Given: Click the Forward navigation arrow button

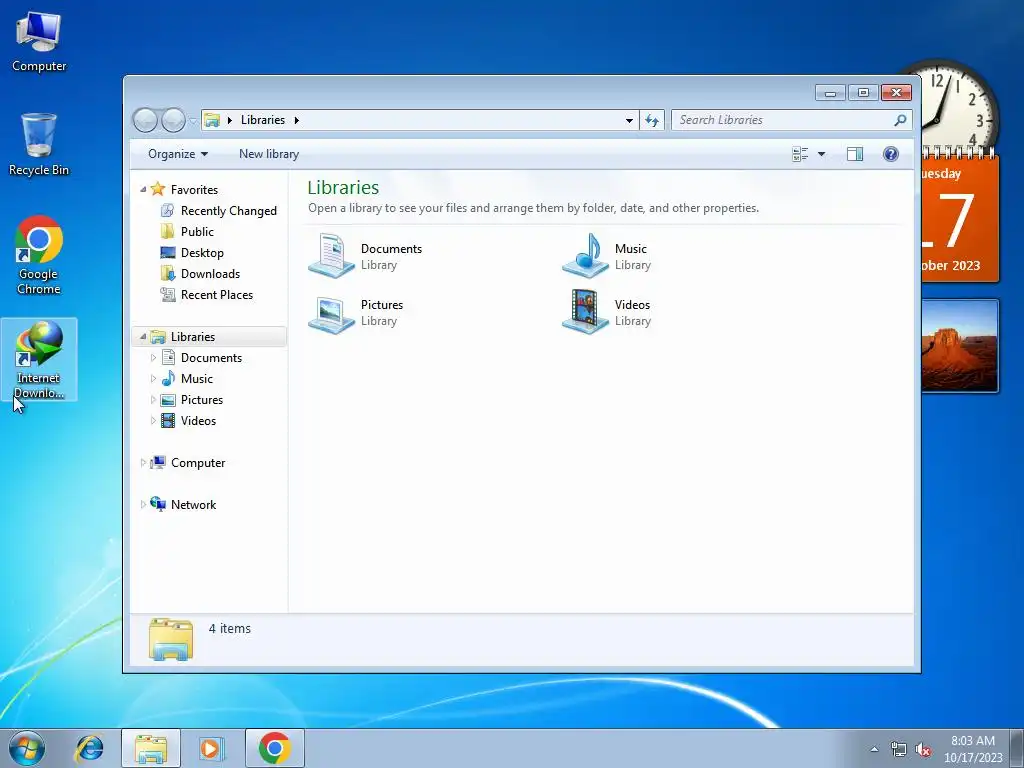Looking at the screenshot, I should pos(173,120).
